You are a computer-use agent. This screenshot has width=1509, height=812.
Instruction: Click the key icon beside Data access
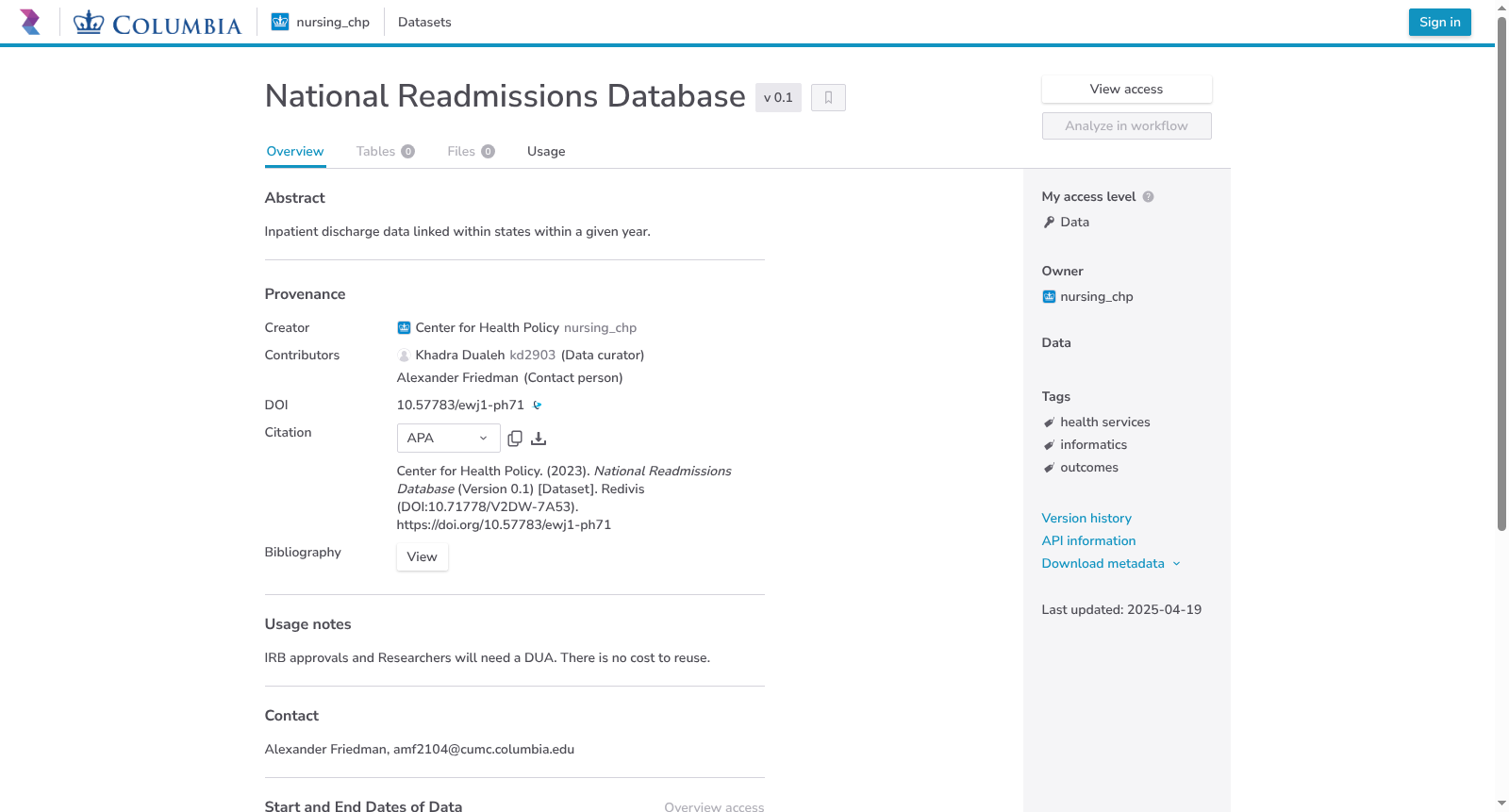tap(1049, 223)
